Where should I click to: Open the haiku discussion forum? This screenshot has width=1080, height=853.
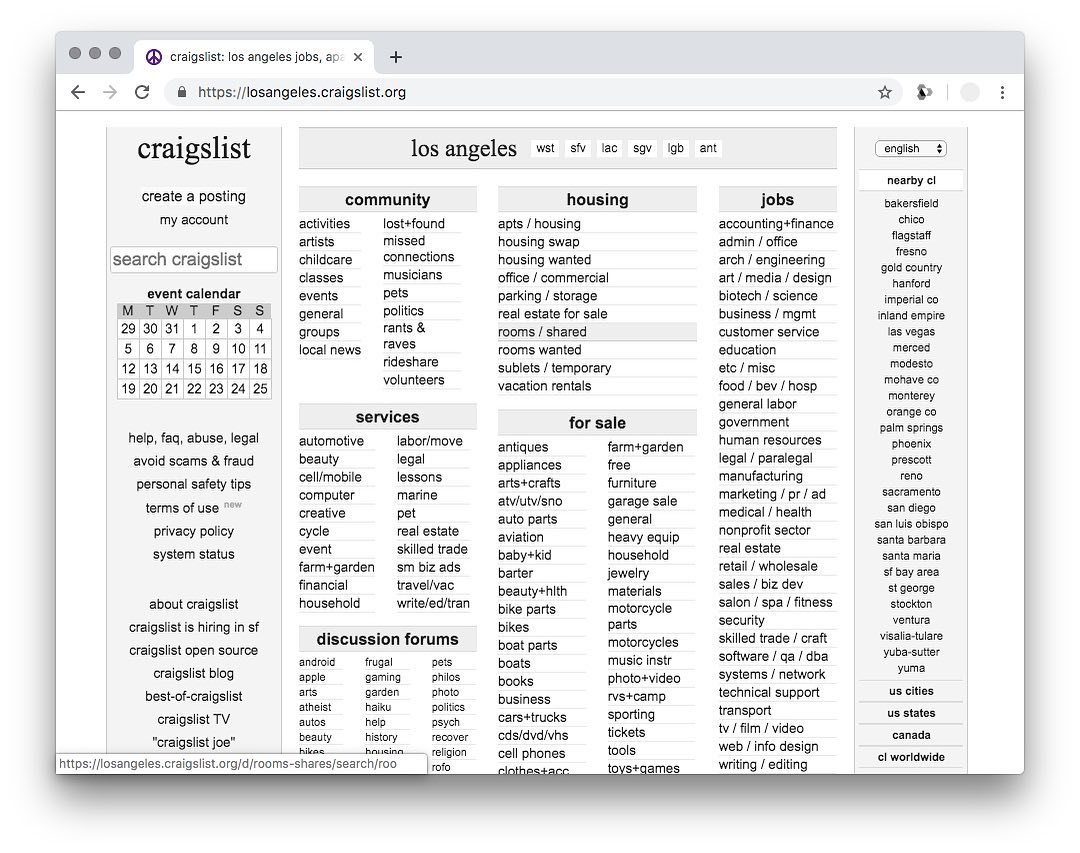pyautogui.click(x=377, y=707)
